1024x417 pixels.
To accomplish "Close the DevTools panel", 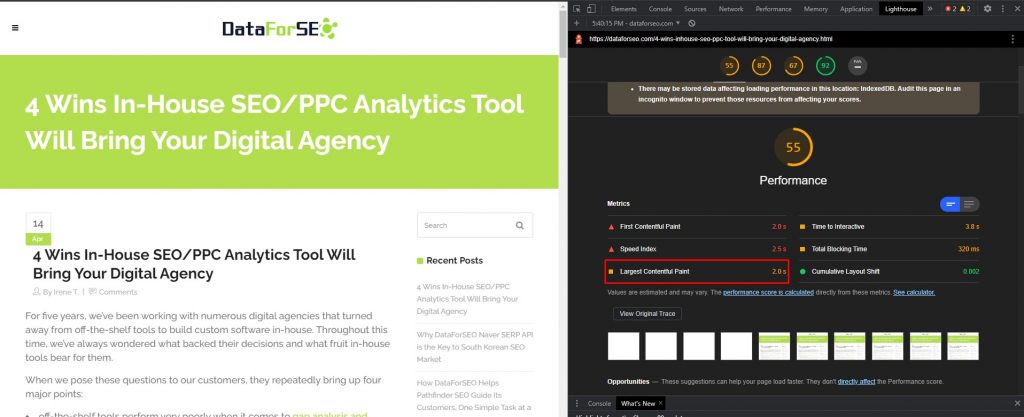I will (1016, 8).
